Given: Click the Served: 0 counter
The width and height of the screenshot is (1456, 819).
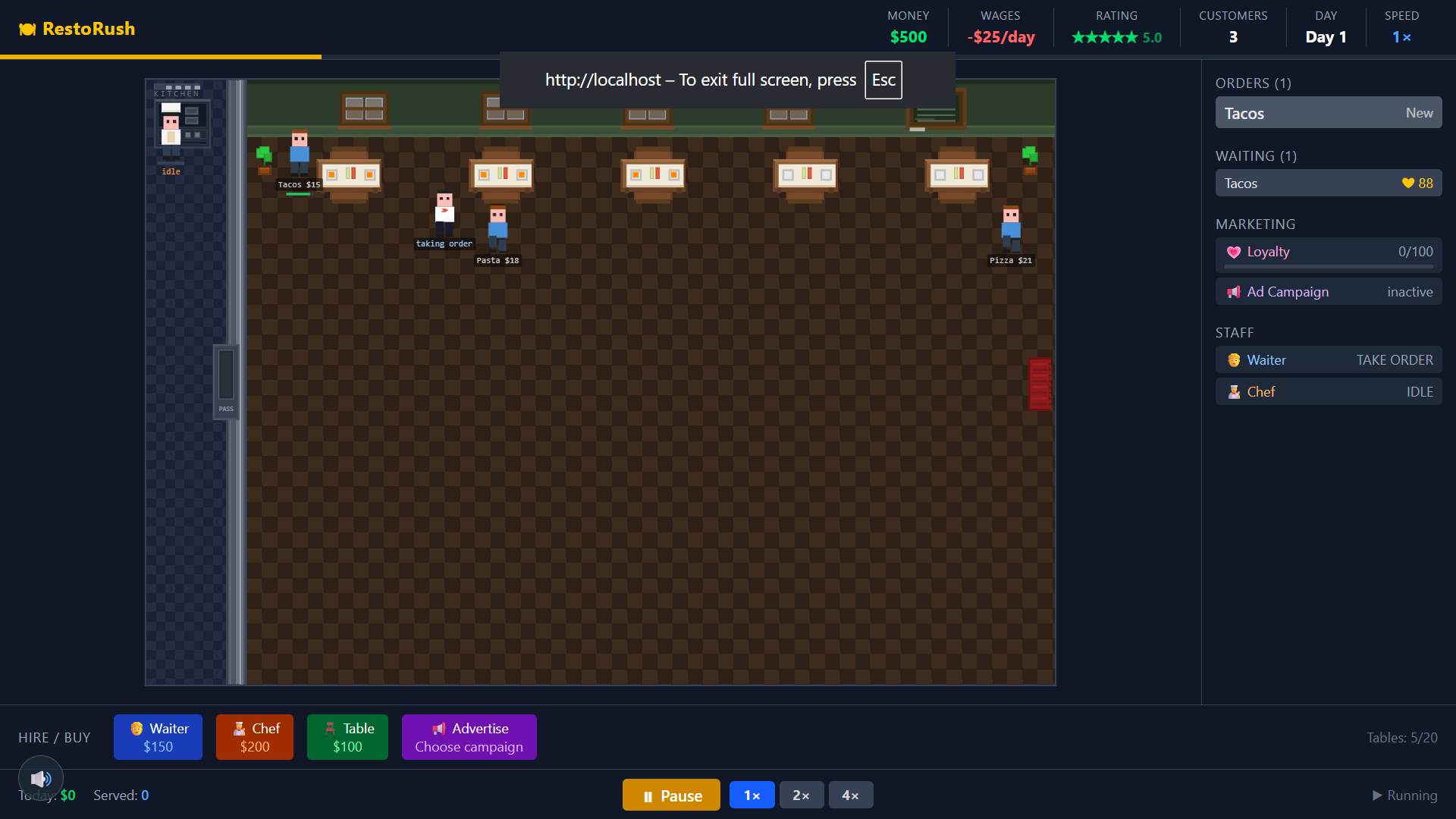Looking at the screenshot, I should [121, 795].
